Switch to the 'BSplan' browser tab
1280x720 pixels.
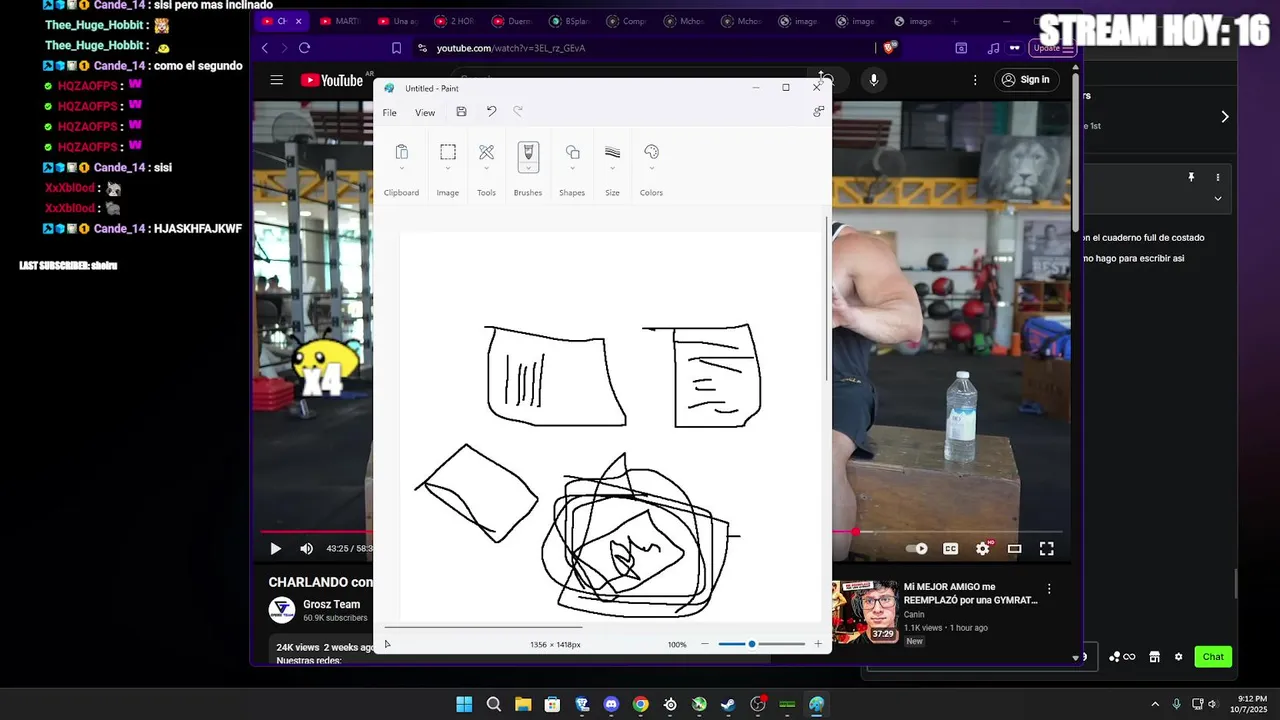[x=570, y=21]
